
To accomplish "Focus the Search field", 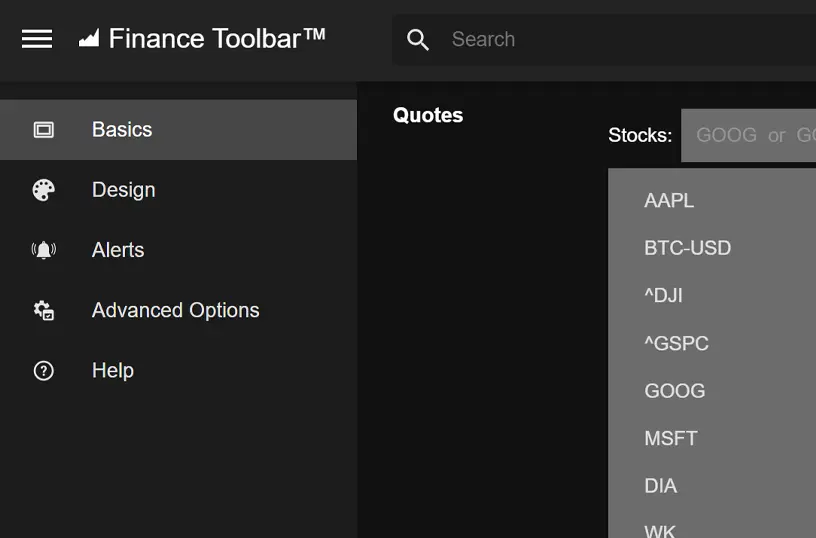I will [x=604, y=40].
